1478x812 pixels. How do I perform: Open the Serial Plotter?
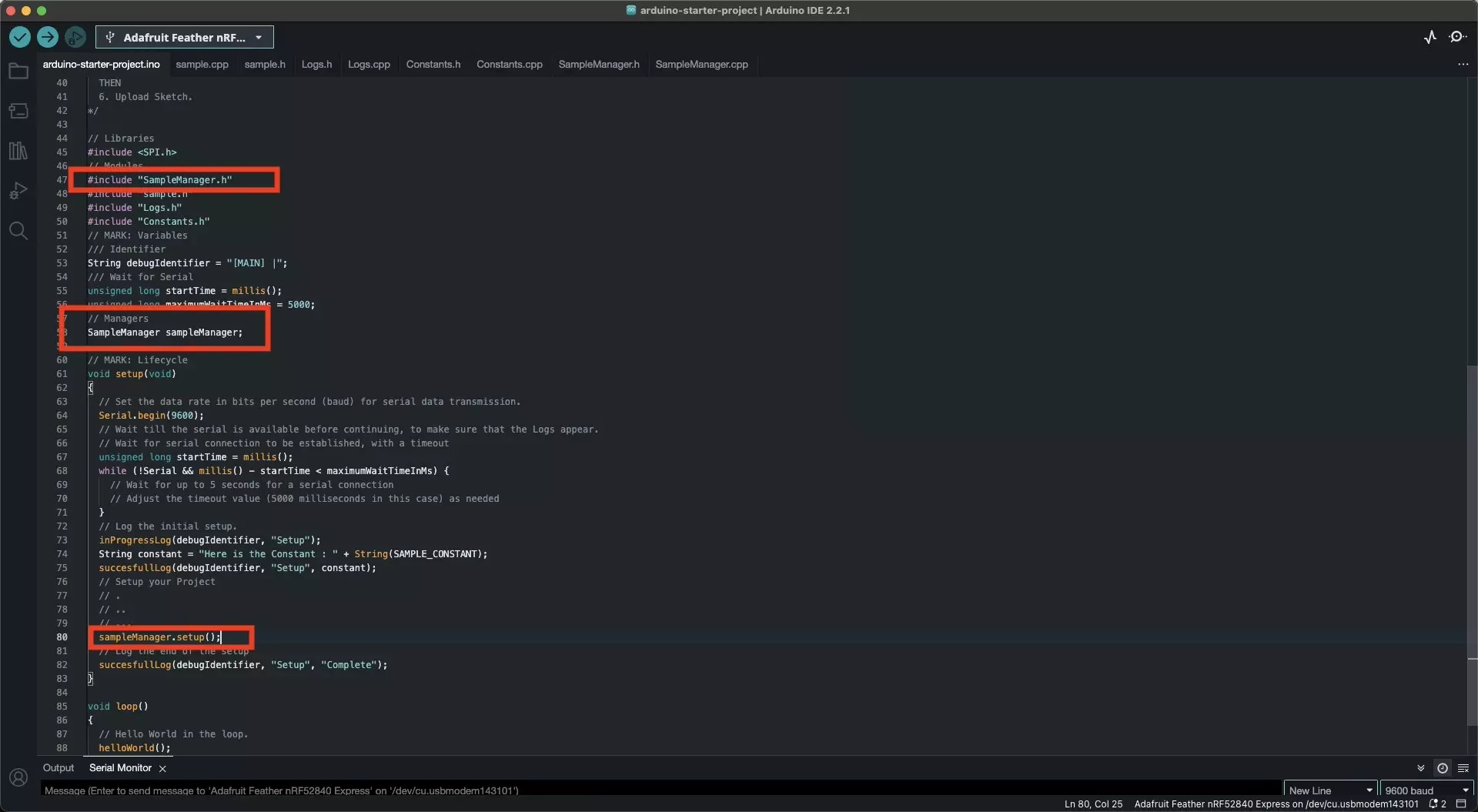click(1430, 36)
